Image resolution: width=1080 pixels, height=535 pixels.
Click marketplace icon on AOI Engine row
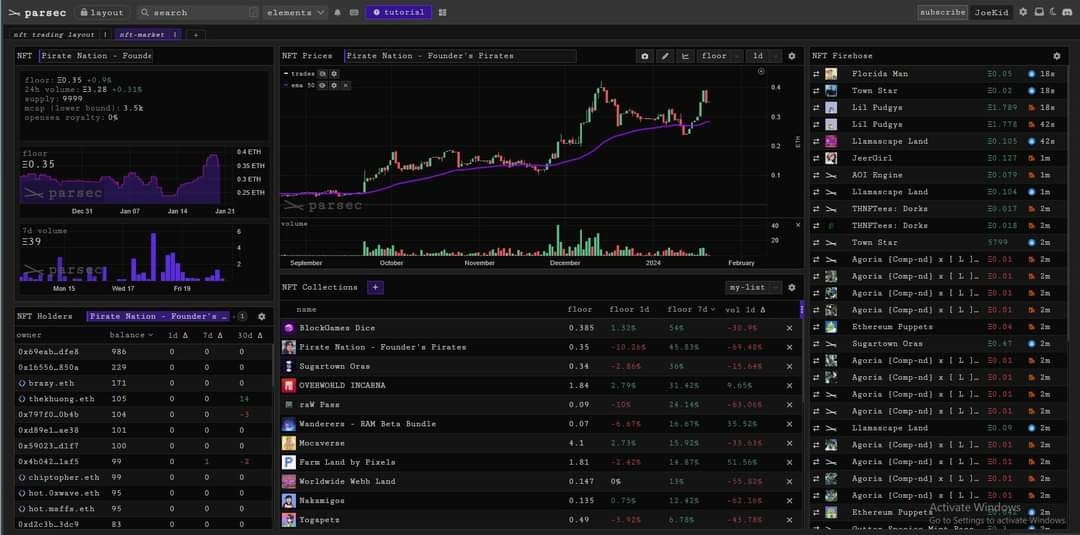(1031, 175)
